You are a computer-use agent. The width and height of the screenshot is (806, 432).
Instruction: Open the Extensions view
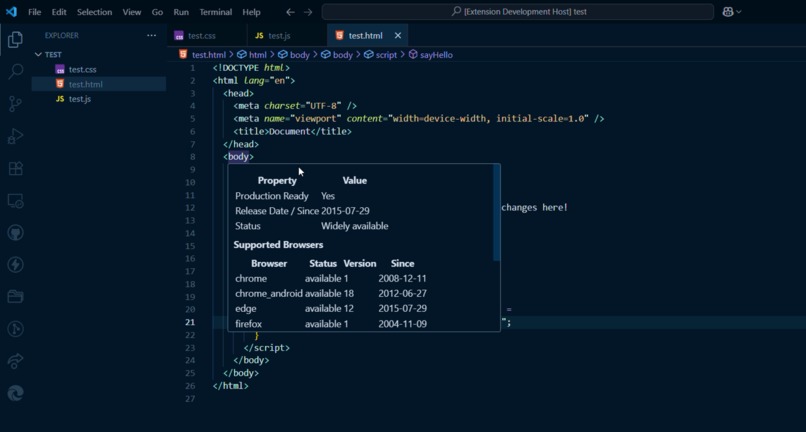[15, 168]
